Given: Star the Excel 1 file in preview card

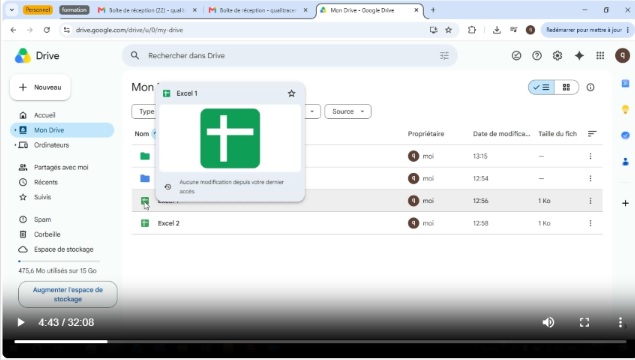Looking at the screenshot, I should [x=291, y=94].
